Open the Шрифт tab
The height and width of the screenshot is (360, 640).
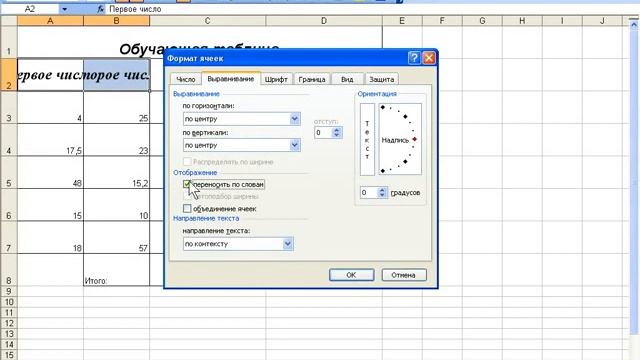pyautogui.click(x=276, y=79)
